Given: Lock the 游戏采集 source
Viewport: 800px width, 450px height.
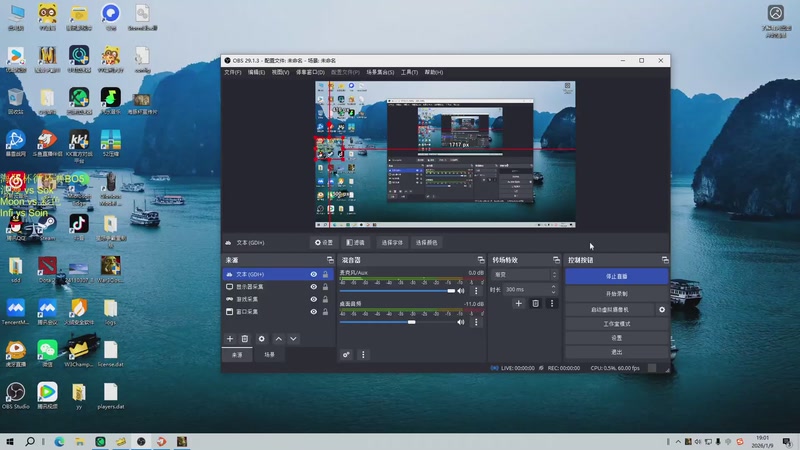Looking at the screenshot, I should 326,299.
